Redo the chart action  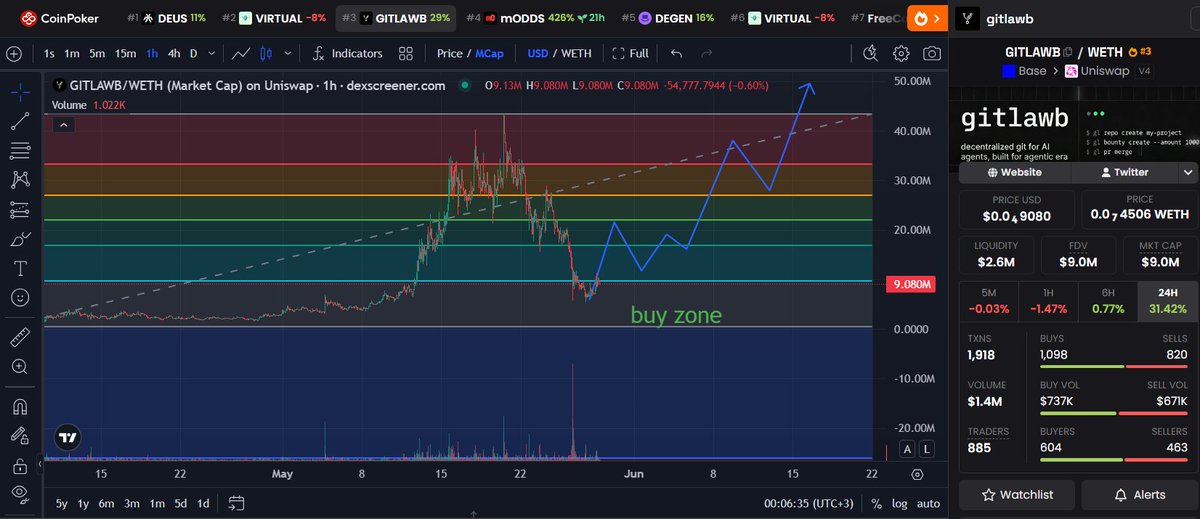[x=707, y=53]
